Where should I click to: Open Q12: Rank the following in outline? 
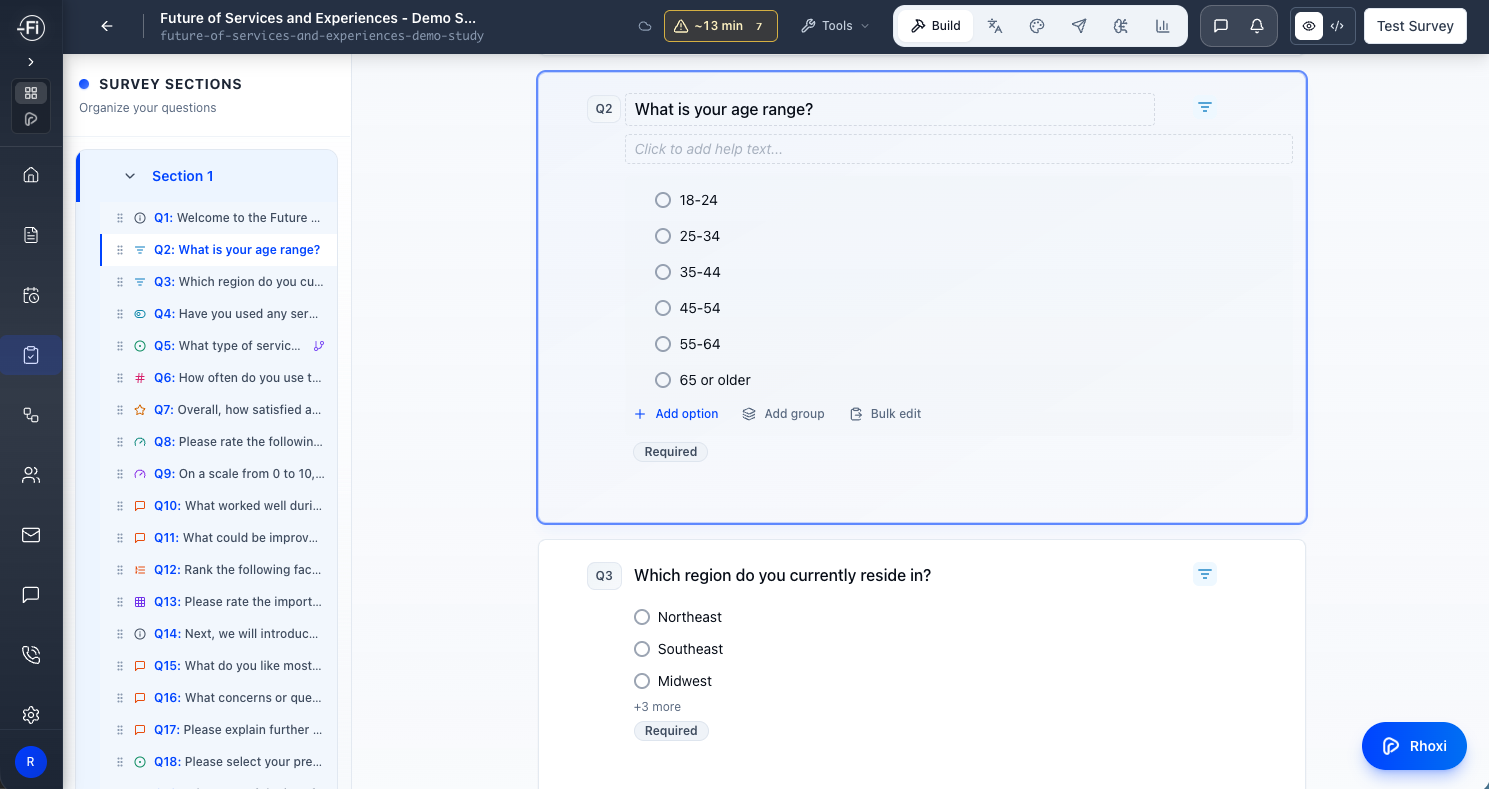tap(218, 570)
